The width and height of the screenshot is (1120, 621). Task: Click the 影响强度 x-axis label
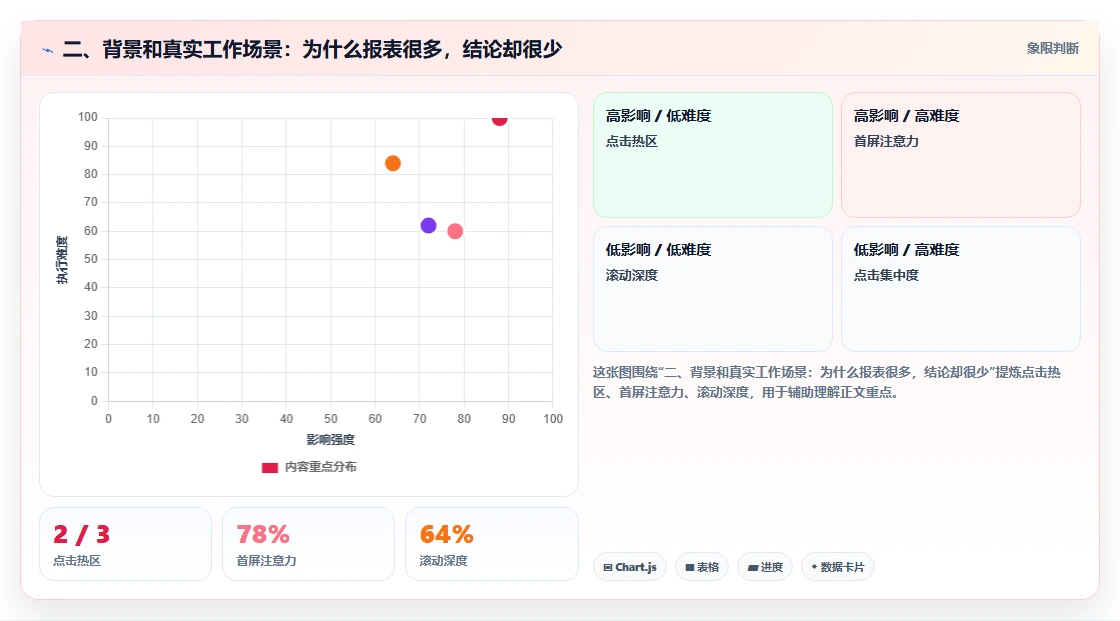pos(331,439)
